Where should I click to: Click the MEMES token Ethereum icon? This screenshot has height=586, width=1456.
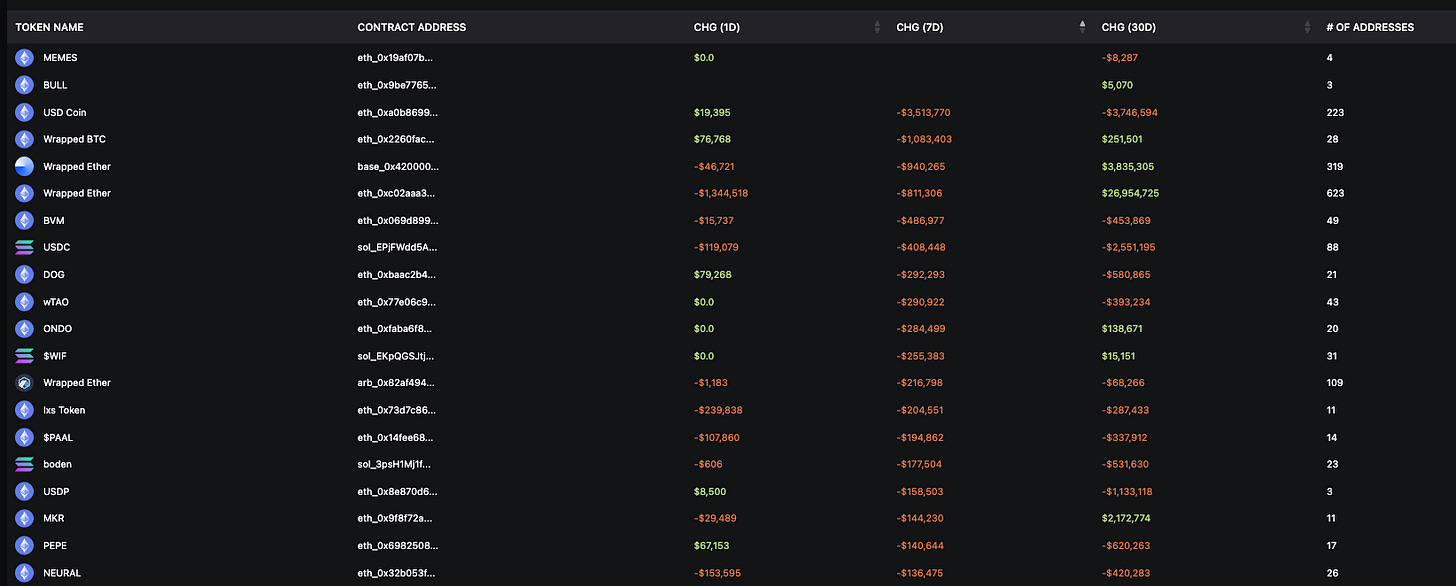[x=24, y=58]
